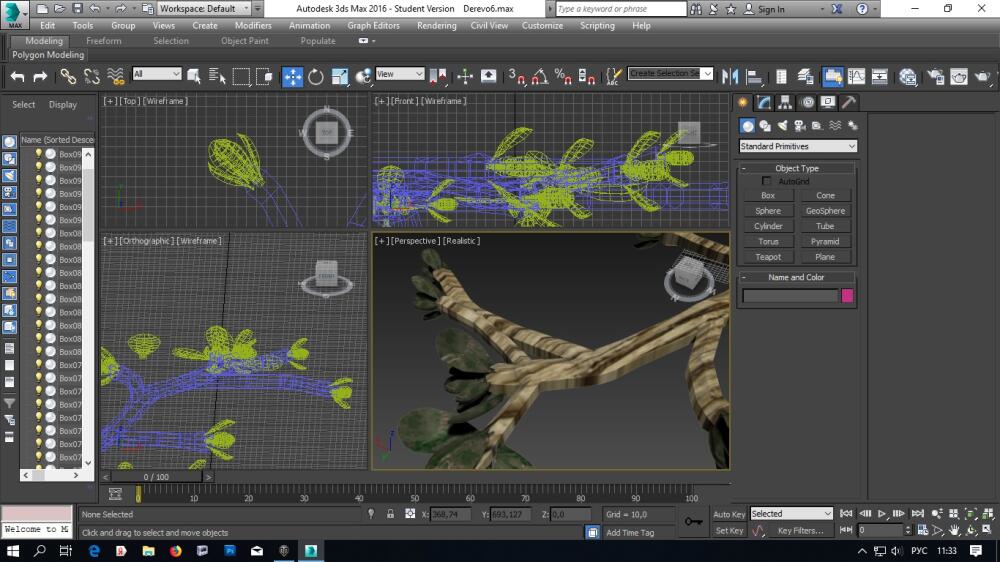
Task: Select the Select and Uniform Scale tool
Action: (x=340, y=77)
